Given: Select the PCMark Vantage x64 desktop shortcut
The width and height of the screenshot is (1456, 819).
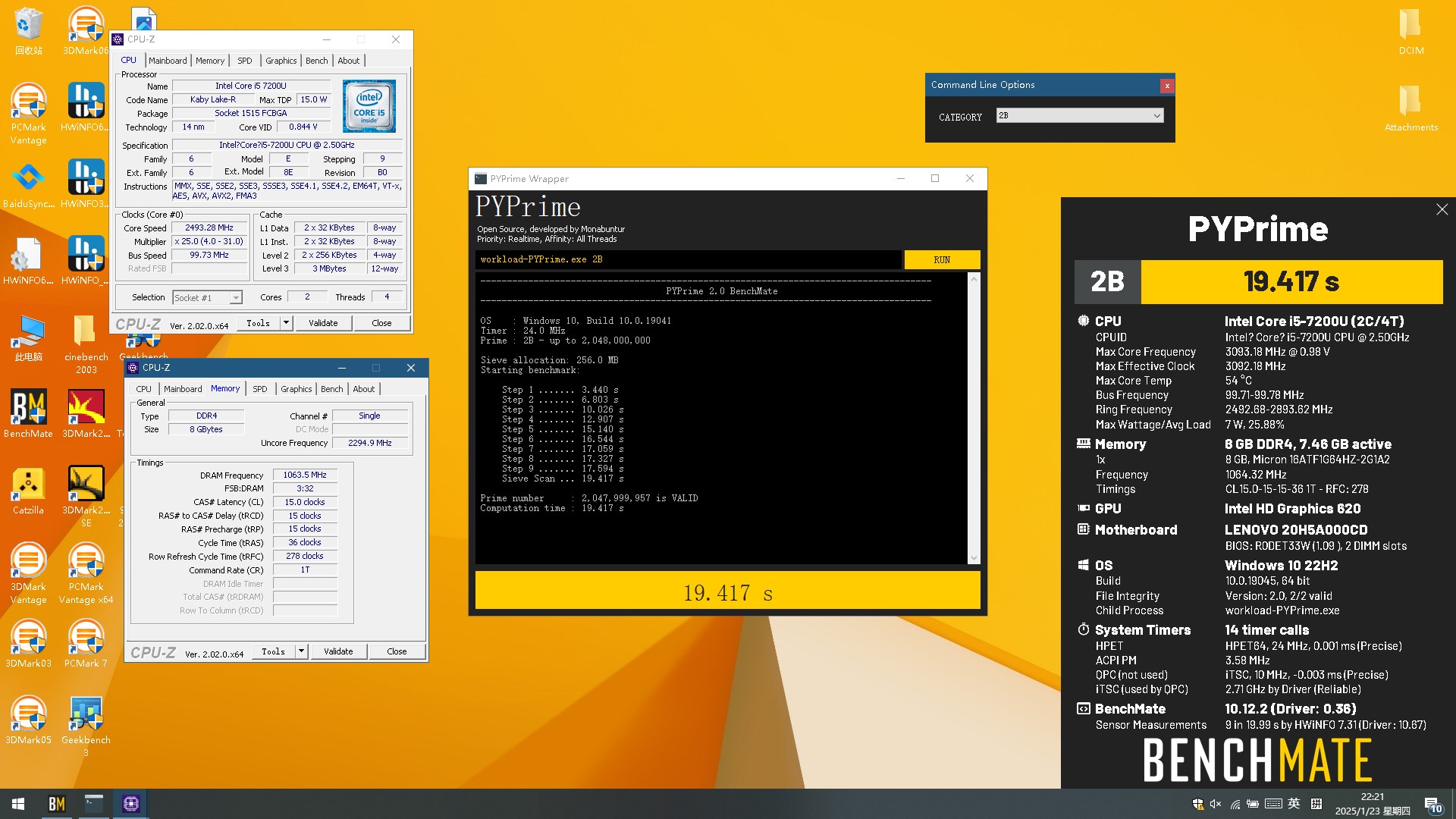Looking at the screenshot, I should 86,573.
